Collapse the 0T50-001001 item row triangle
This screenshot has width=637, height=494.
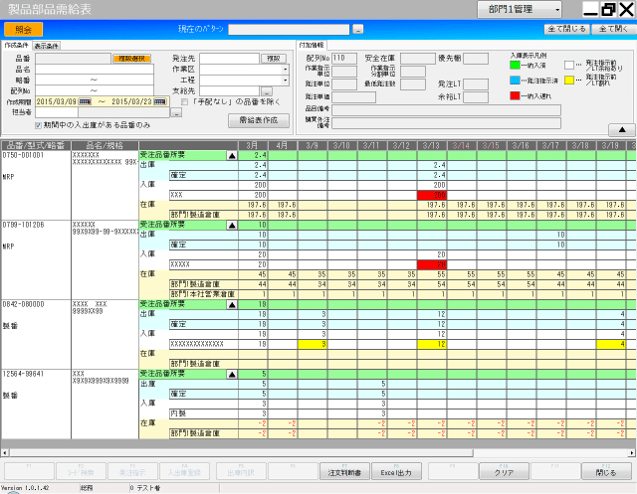233,156
